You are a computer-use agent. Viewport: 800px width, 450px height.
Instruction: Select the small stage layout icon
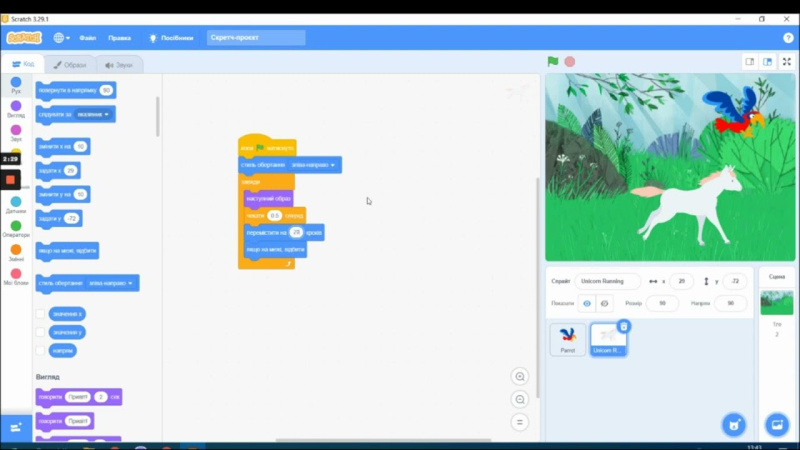(x=749, y=61)
